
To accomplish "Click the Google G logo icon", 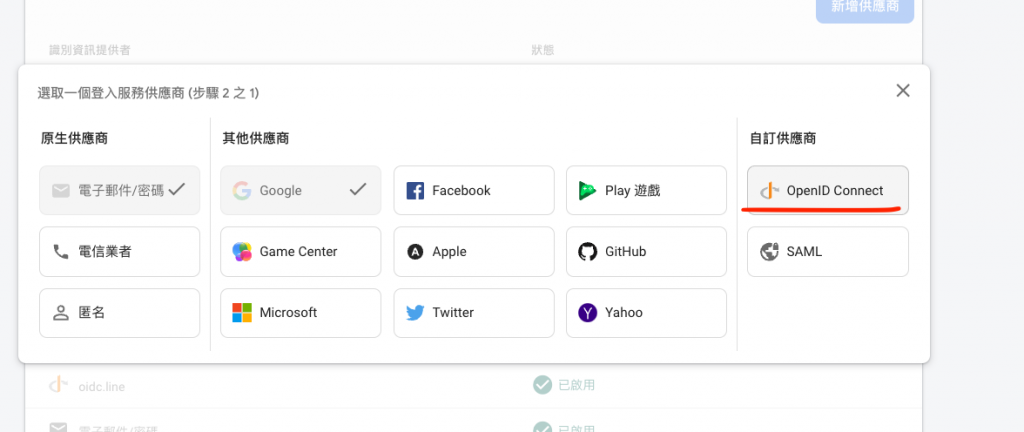I will (242, 191).
